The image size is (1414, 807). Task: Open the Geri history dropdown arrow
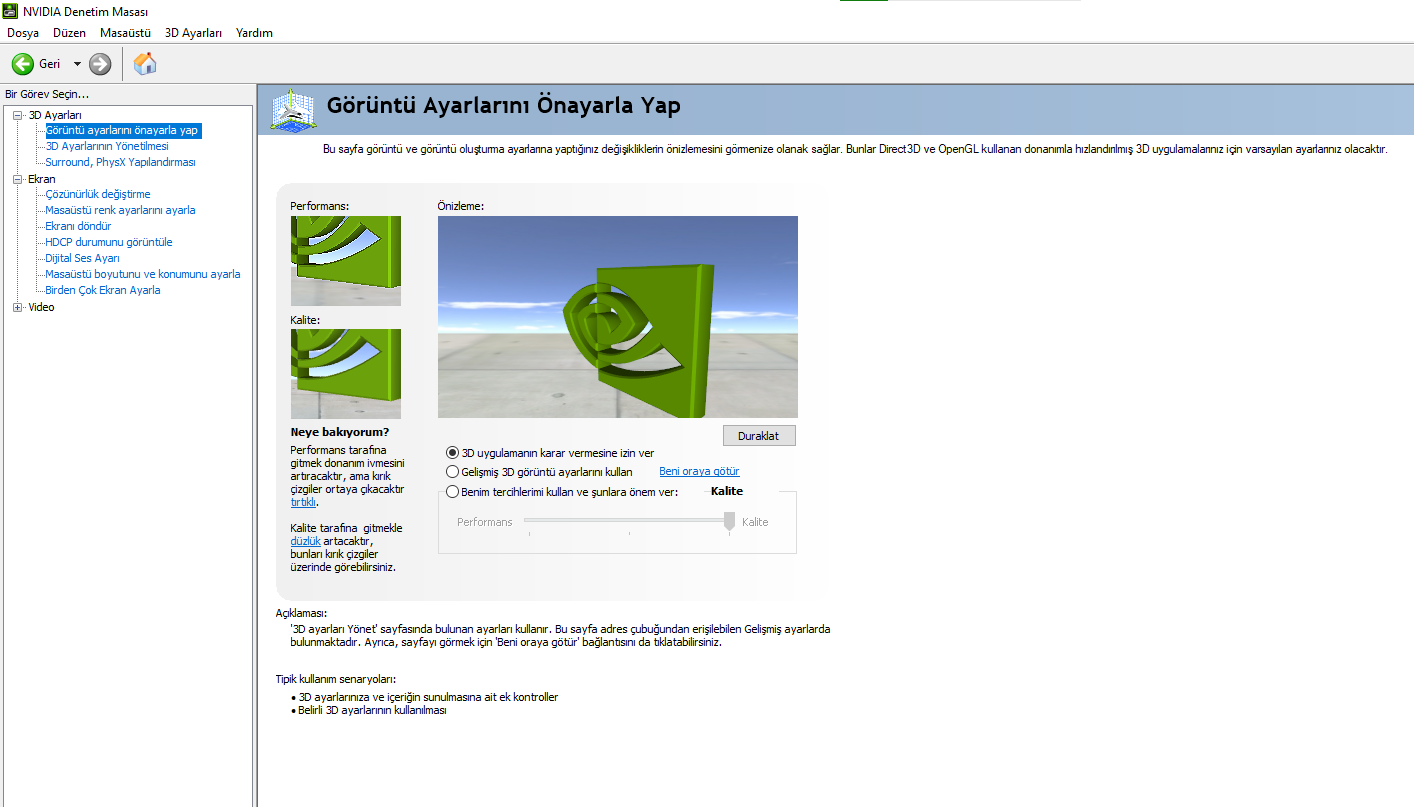click(77, 64)
